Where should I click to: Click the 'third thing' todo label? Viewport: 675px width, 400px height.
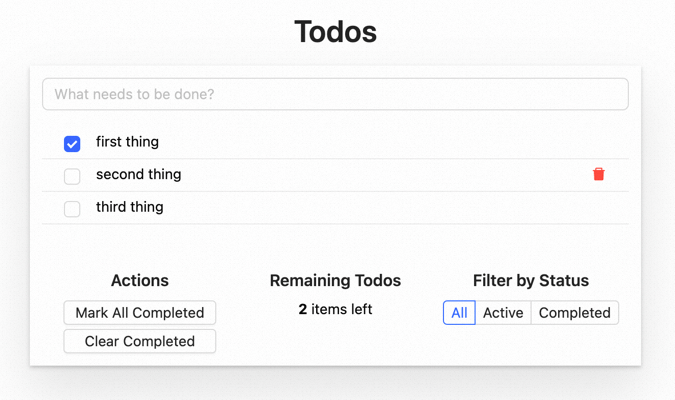coord(129,207)
